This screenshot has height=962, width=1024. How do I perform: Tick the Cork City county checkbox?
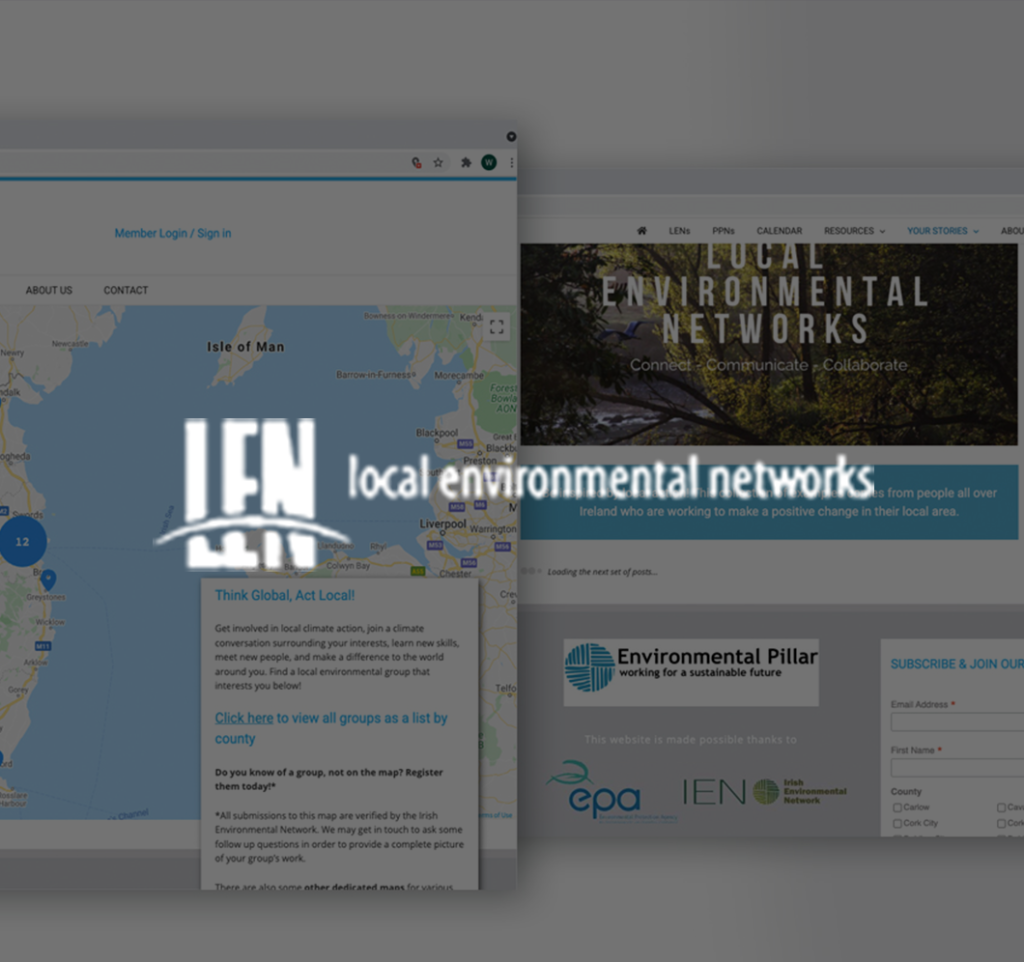click(897, 824)
